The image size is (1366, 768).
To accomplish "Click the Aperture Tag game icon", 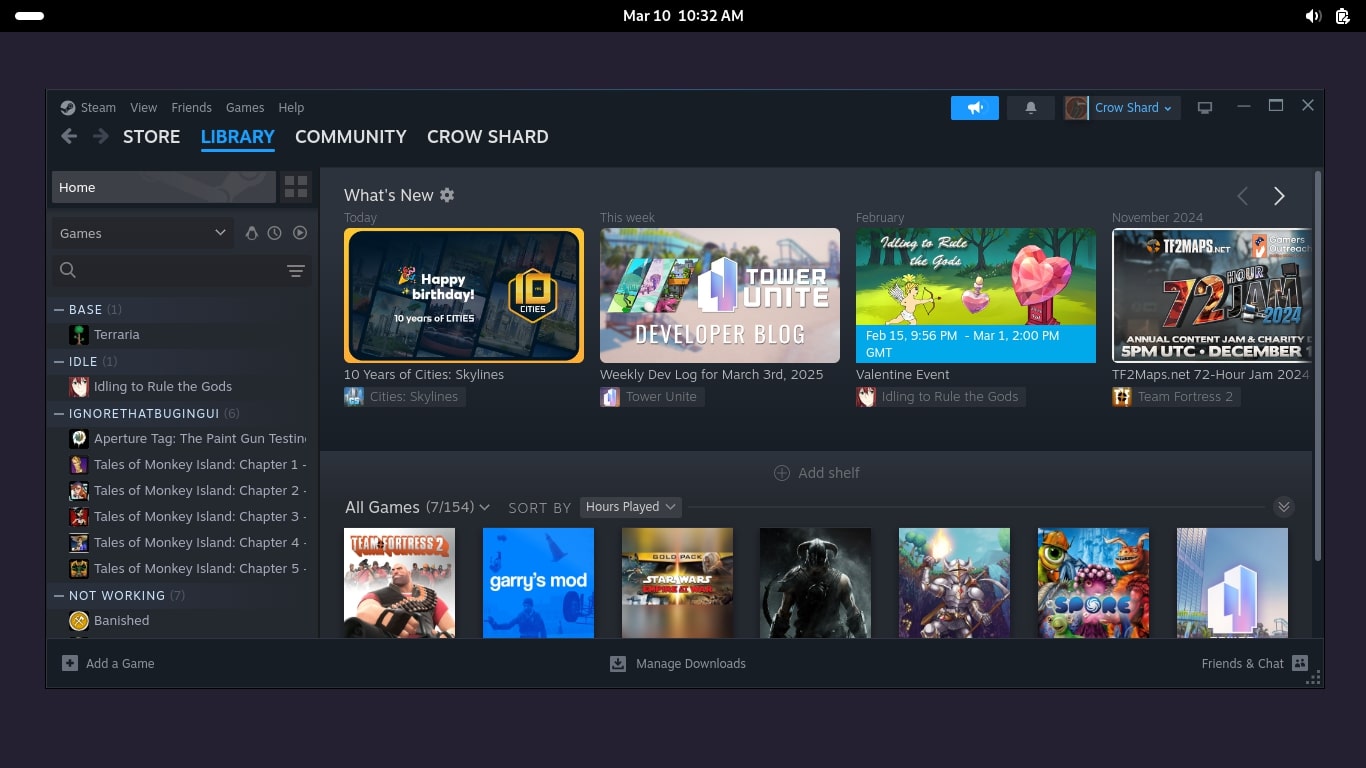I will point(79,439).
